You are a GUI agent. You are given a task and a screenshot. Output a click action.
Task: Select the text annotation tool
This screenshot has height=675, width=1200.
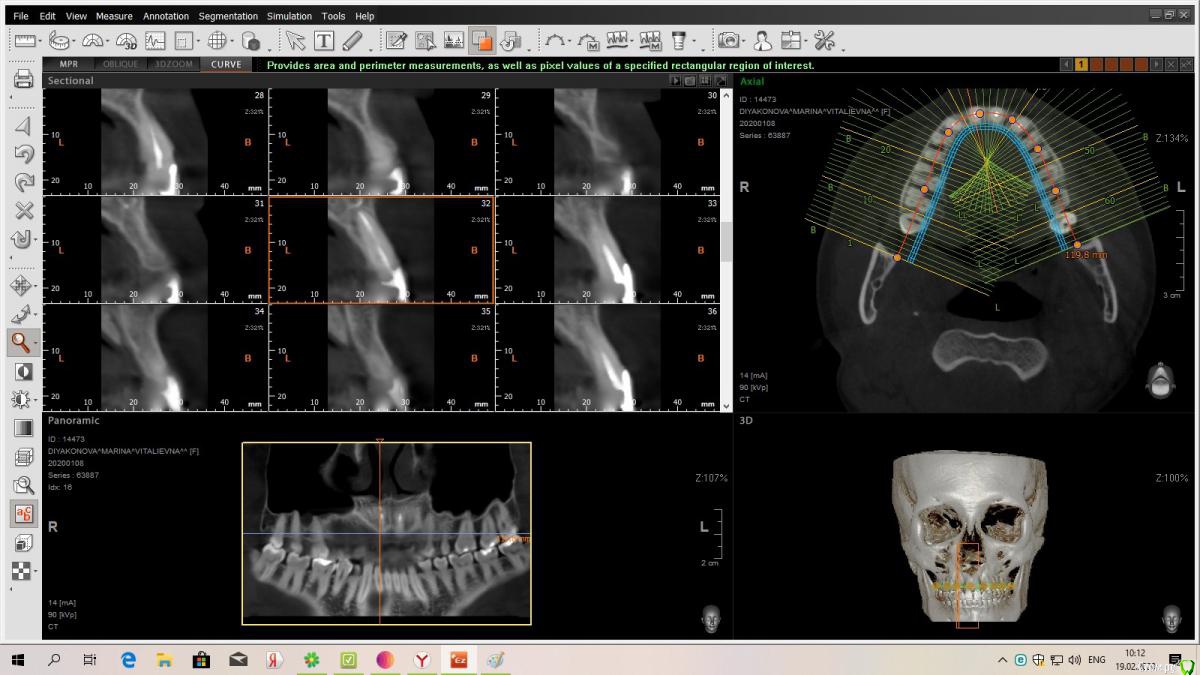coord(324,41)
